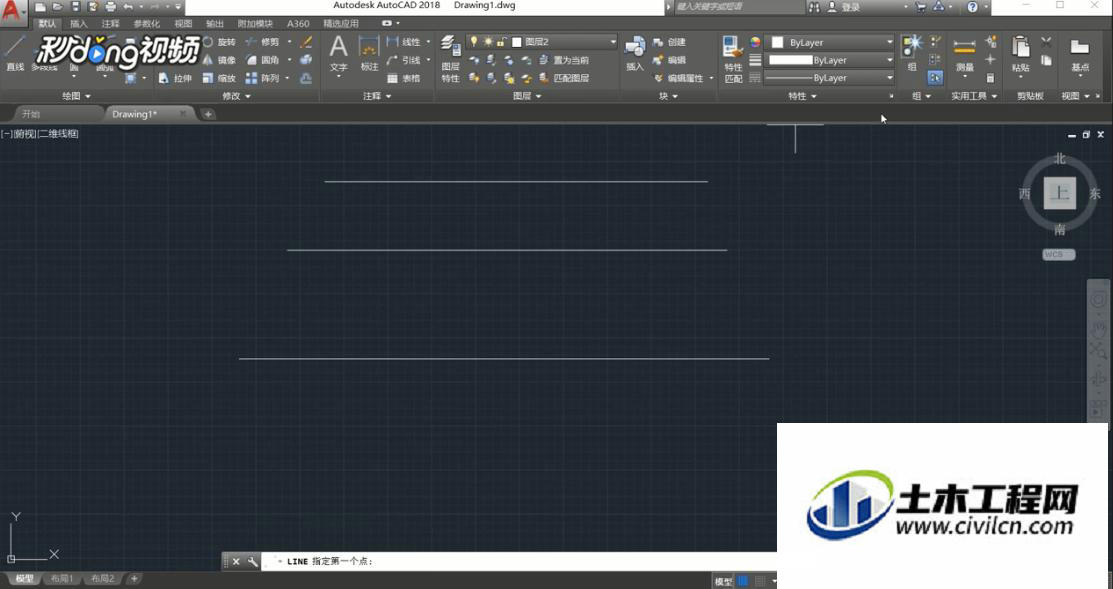The height and width of the screenshot is (589, 1113).
Task: Toggle the layer lightbulb on/off icon
Action: (x=474, y=43)
